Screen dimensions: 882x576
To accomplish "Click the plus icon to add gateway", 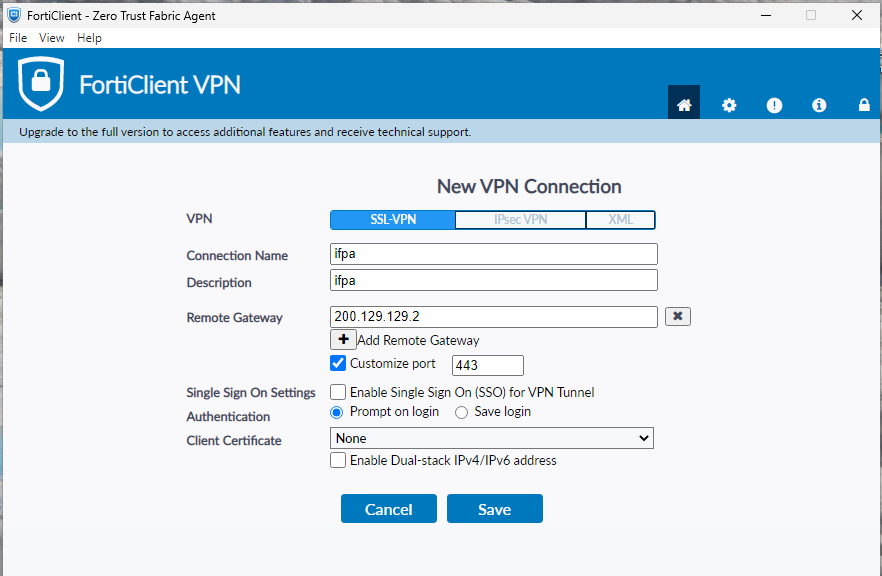I will (x=343, y=340).
